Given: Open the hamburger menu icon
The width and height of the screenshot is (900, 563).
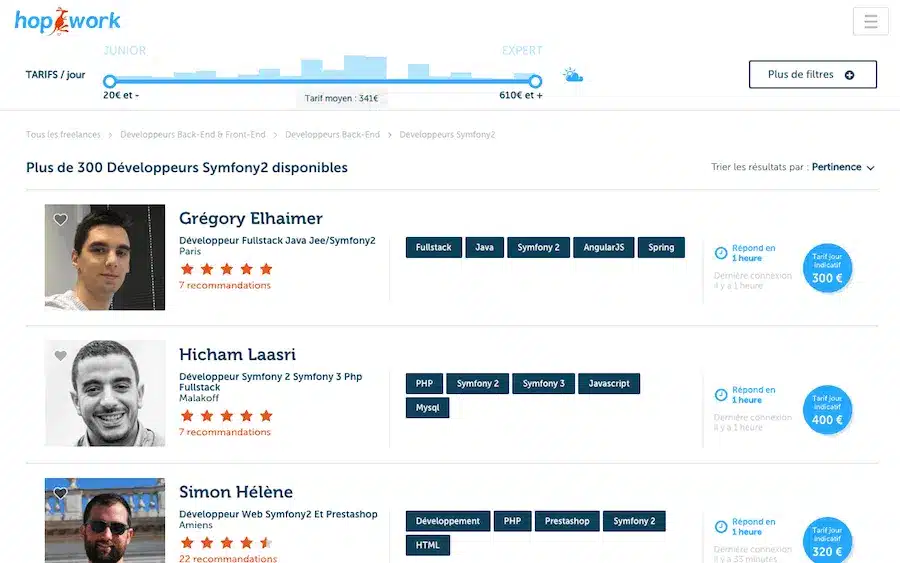Looking at the screenshot, I should coord(870,21).
